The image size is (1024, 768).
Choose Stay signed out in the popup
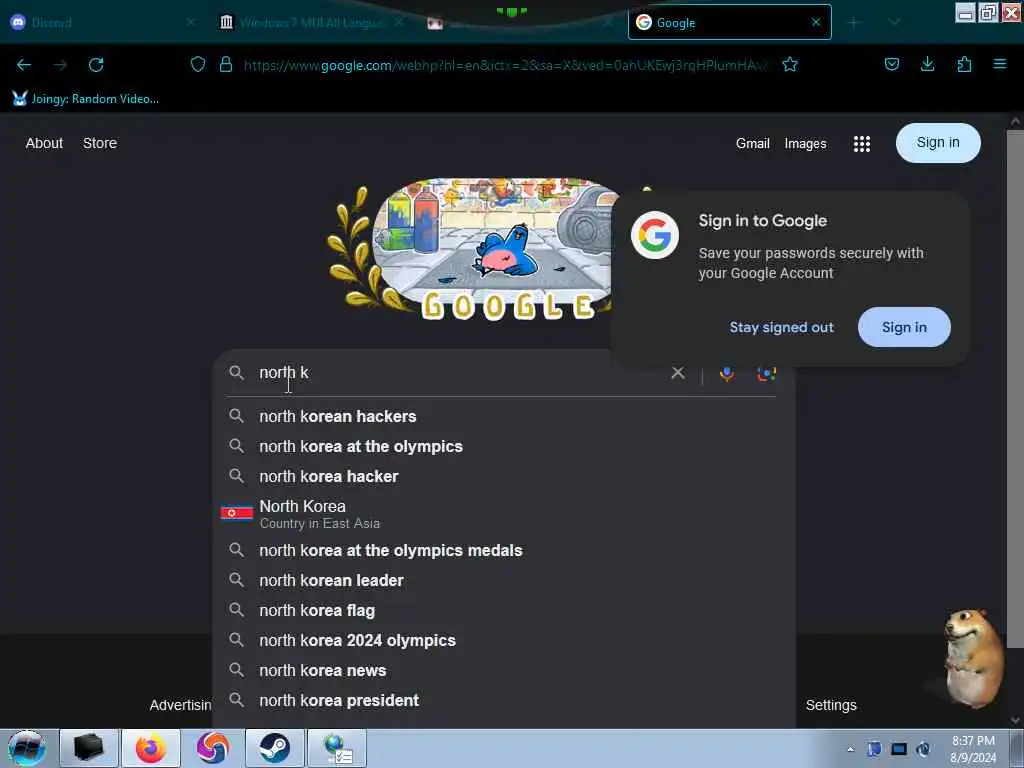[781, 327]
